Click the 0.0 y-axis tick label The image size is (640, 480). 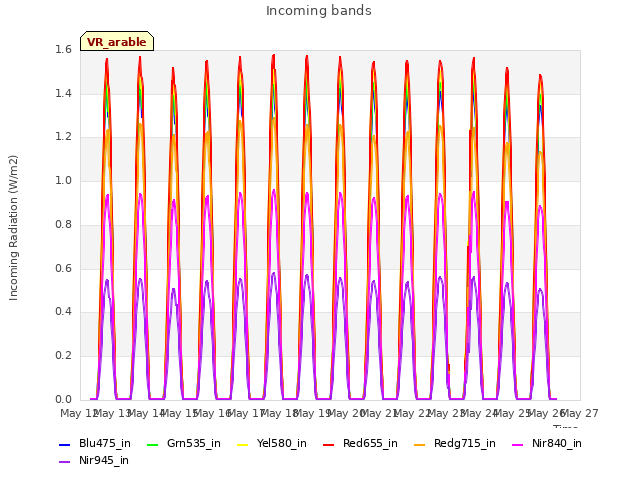63,399
